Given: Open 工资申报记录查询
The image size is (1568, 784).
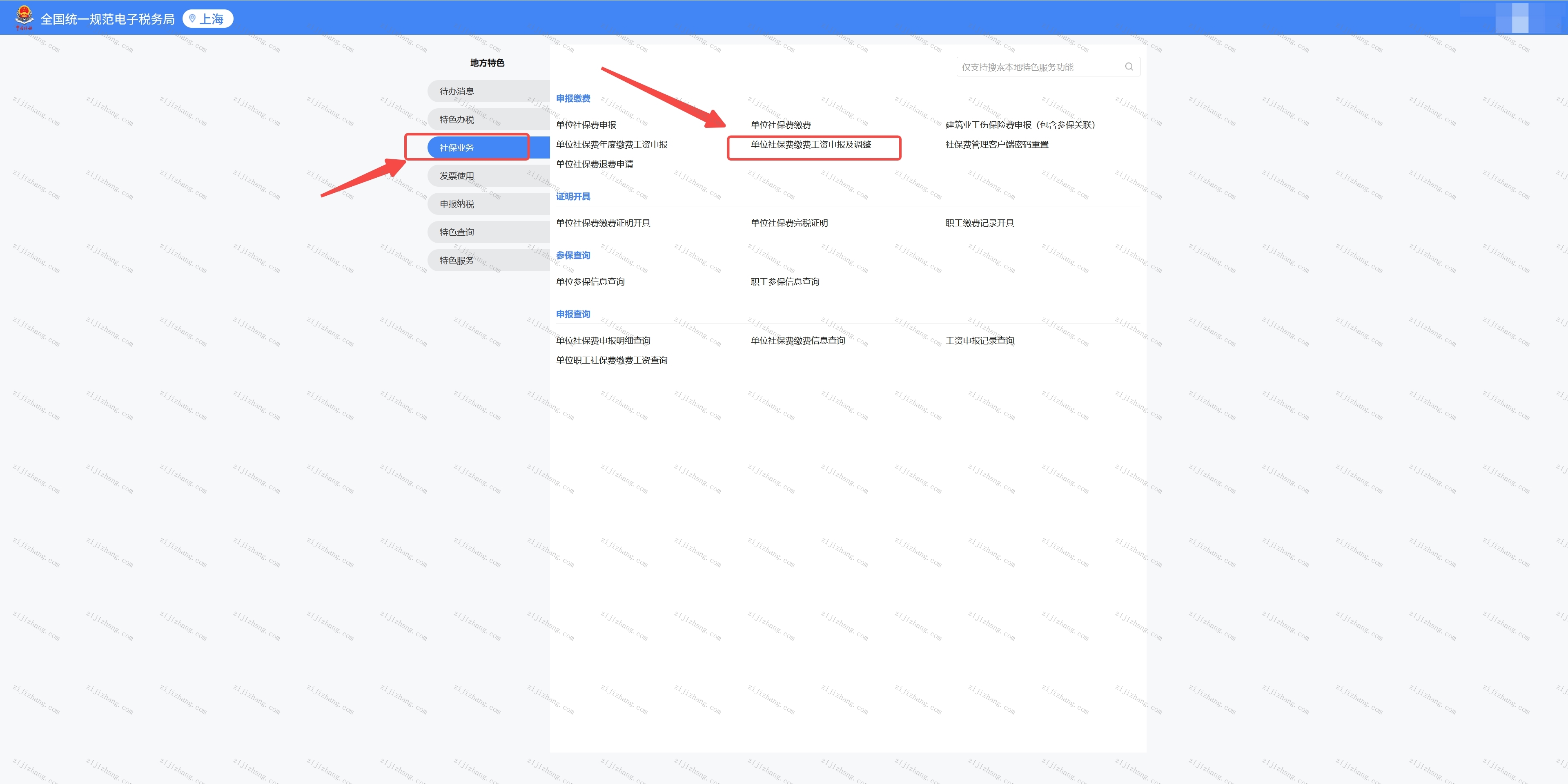Looking at the screenshot, I should point(980,341).
